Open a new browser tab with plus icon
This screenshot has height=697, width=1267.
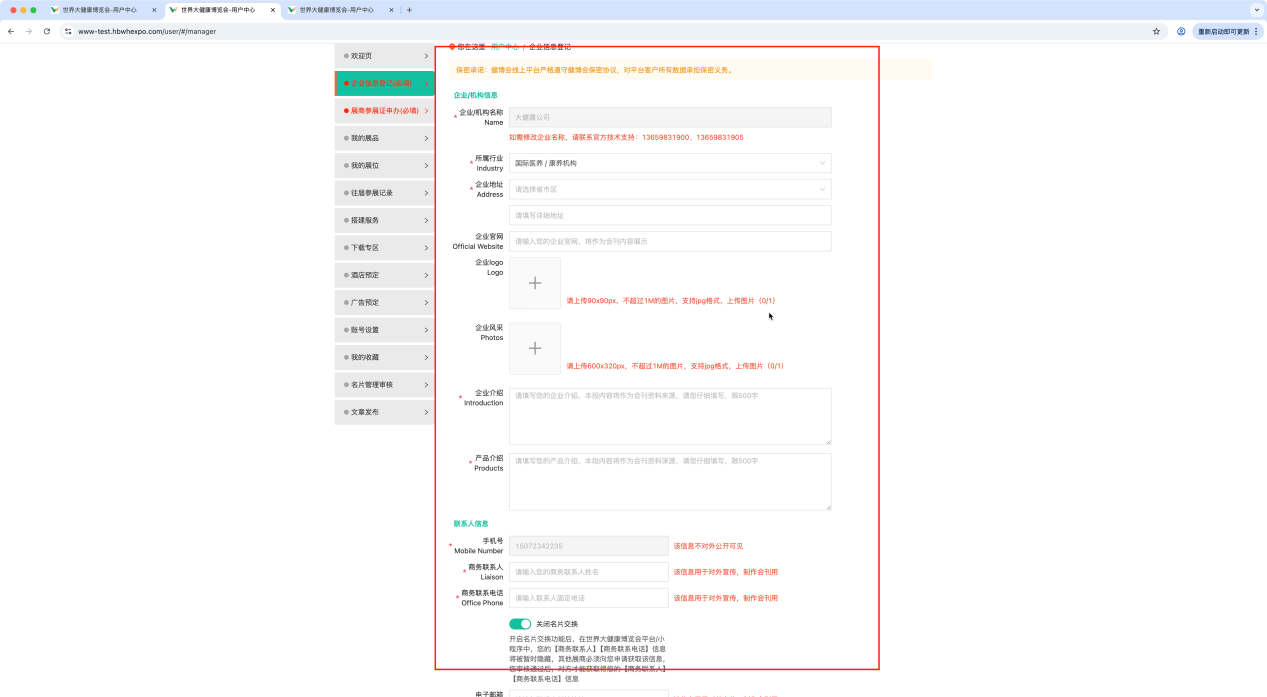tap(409, 10)
